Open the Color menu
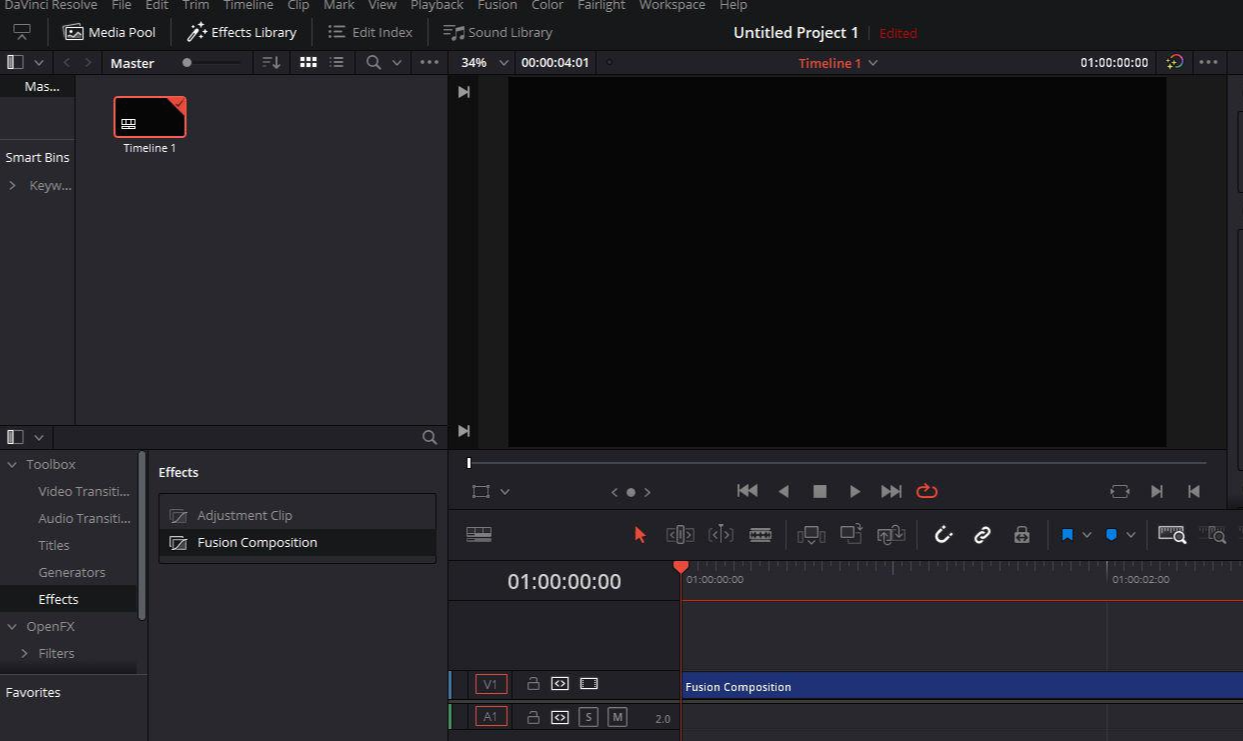 [547, 5]
